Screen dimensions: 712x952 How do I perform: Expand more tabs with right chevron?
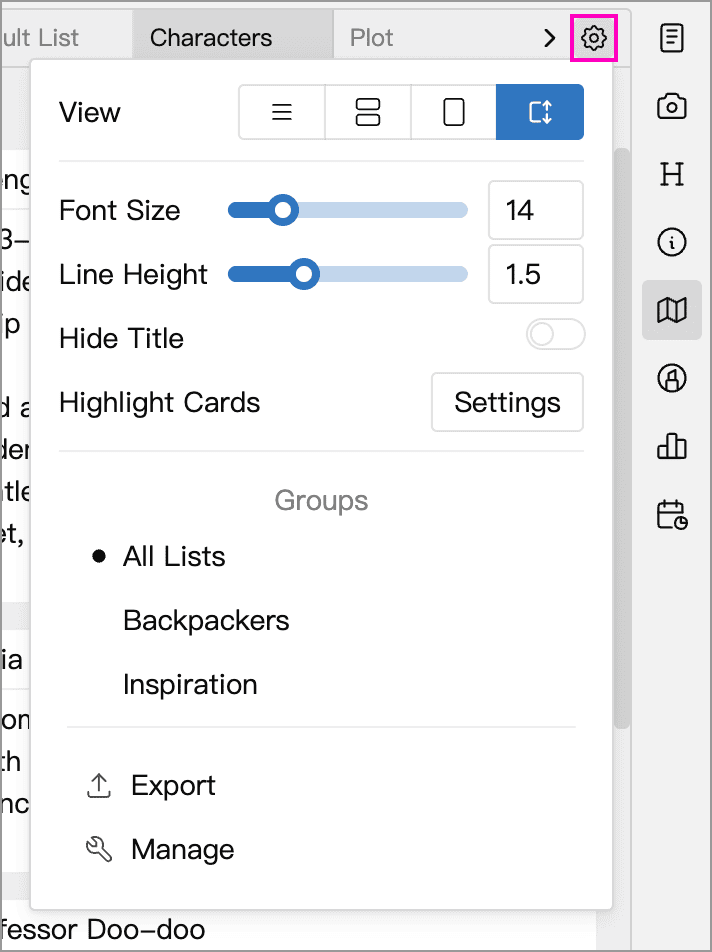pos(549,38)
